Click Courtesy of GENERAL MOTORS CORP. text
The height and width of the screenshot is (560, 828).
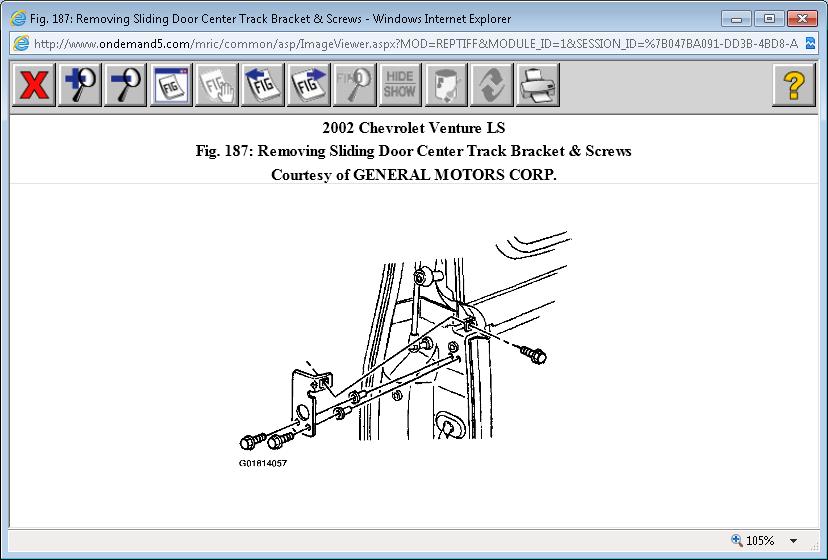click(413, 174)
